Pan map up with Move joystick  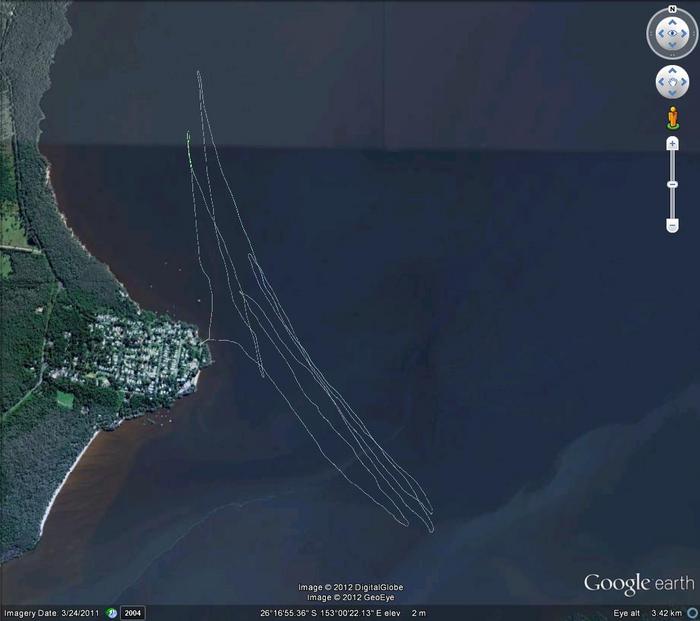[x=672, y=71]
